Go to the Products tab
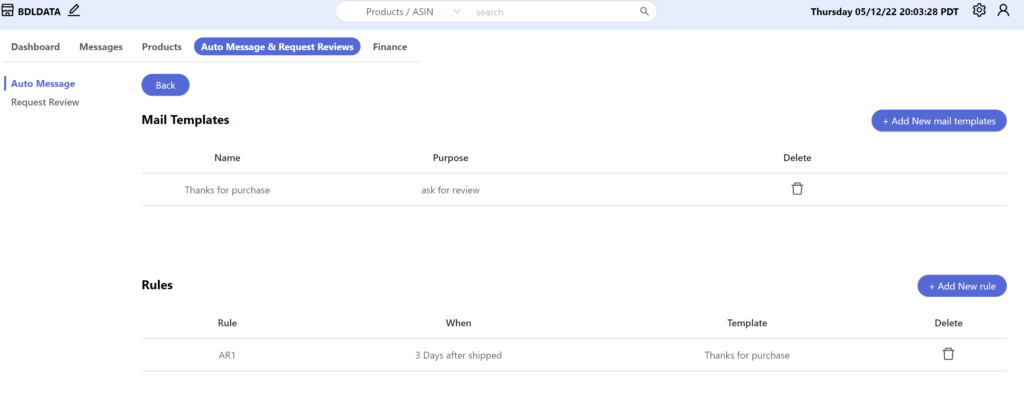The height and width of the screenshot is (395, 1024). point(161,47)
